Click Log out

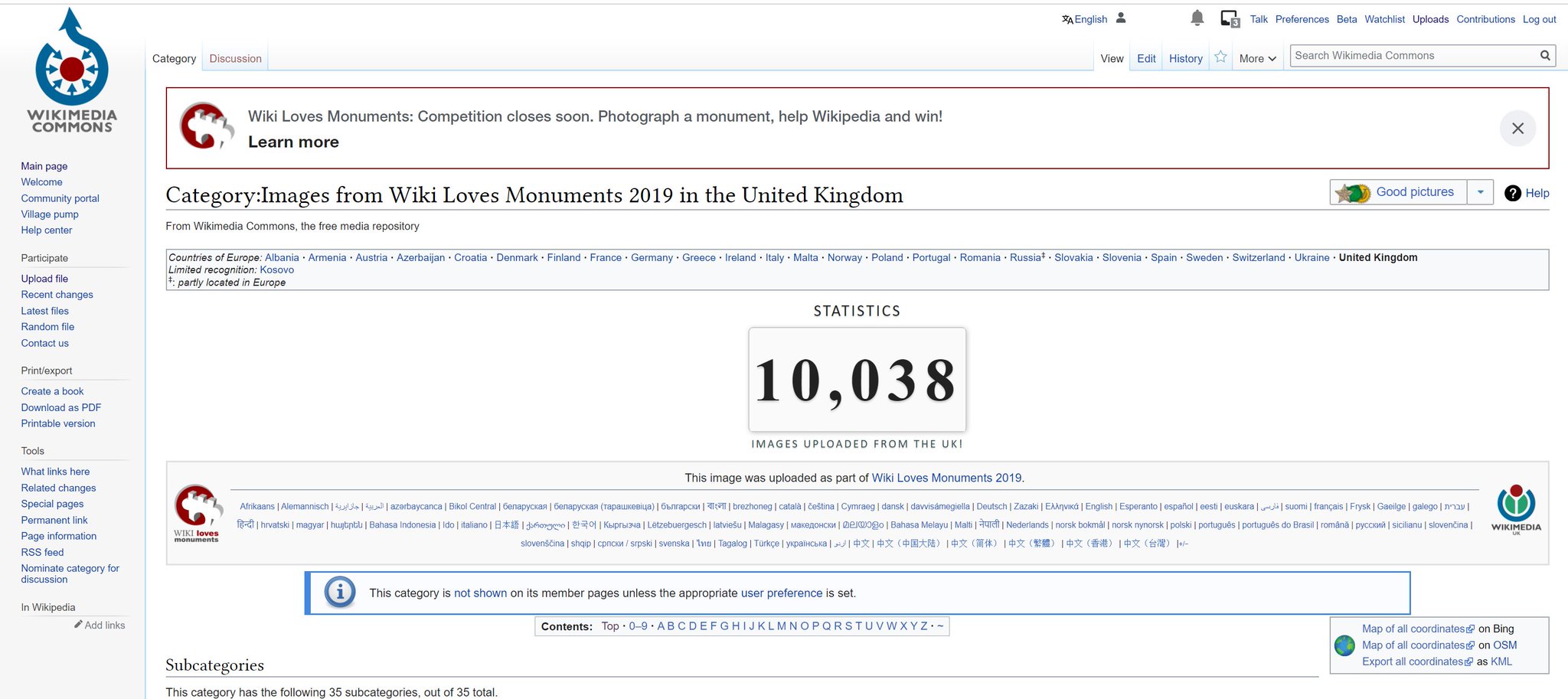click(x=1539, y=19)
